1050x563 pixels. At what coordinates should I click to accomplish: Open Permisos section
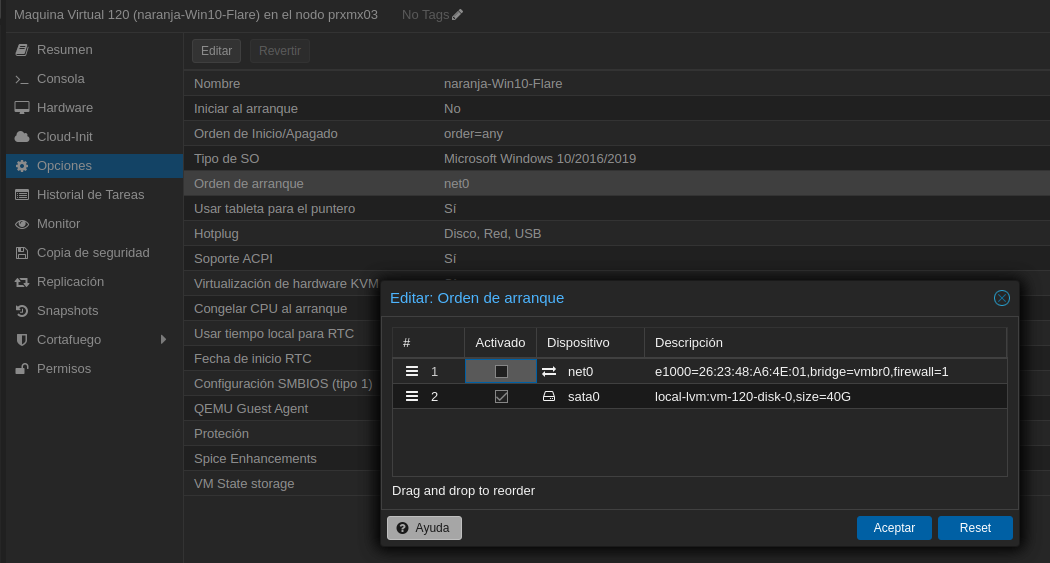(94, 369)
